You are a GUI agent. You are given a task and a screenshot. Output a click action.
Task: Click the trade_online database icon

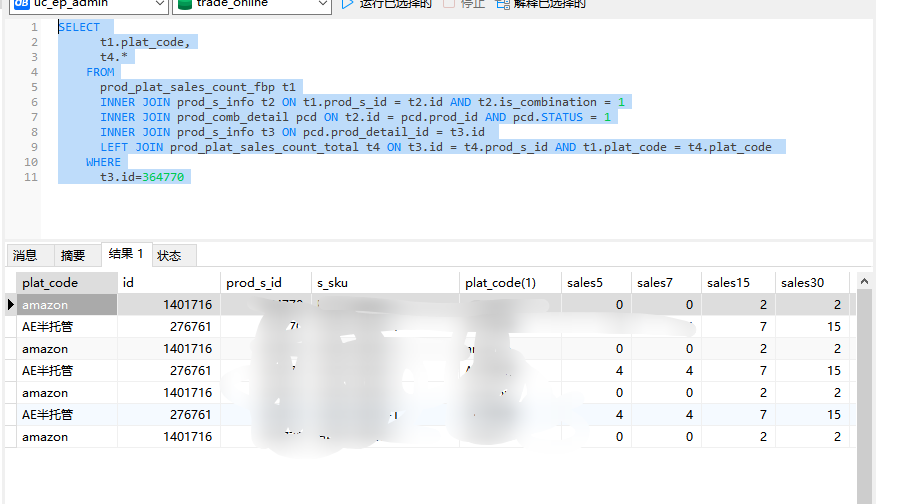[x=184, y=4]
